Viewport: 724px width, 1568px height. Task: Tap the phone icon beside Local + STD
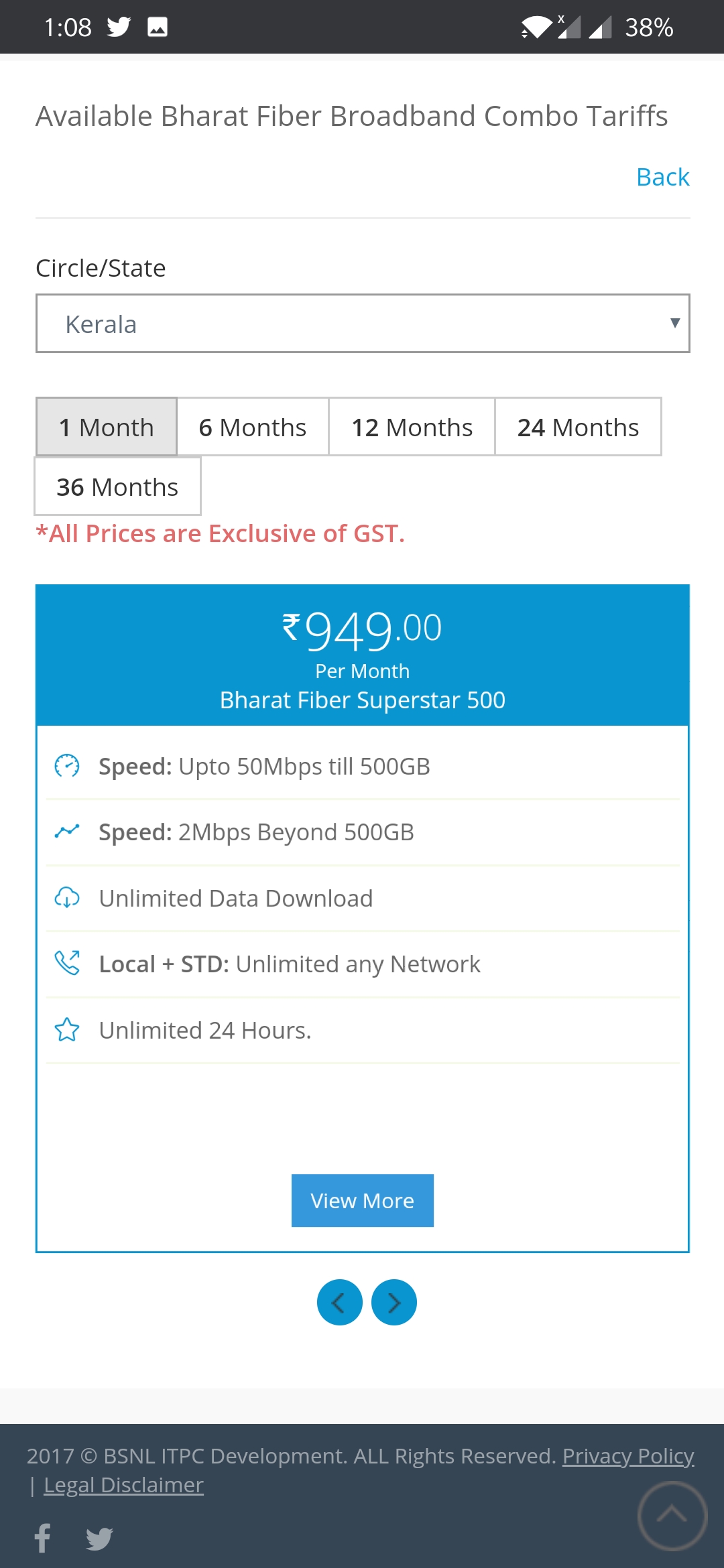point(67,964)
